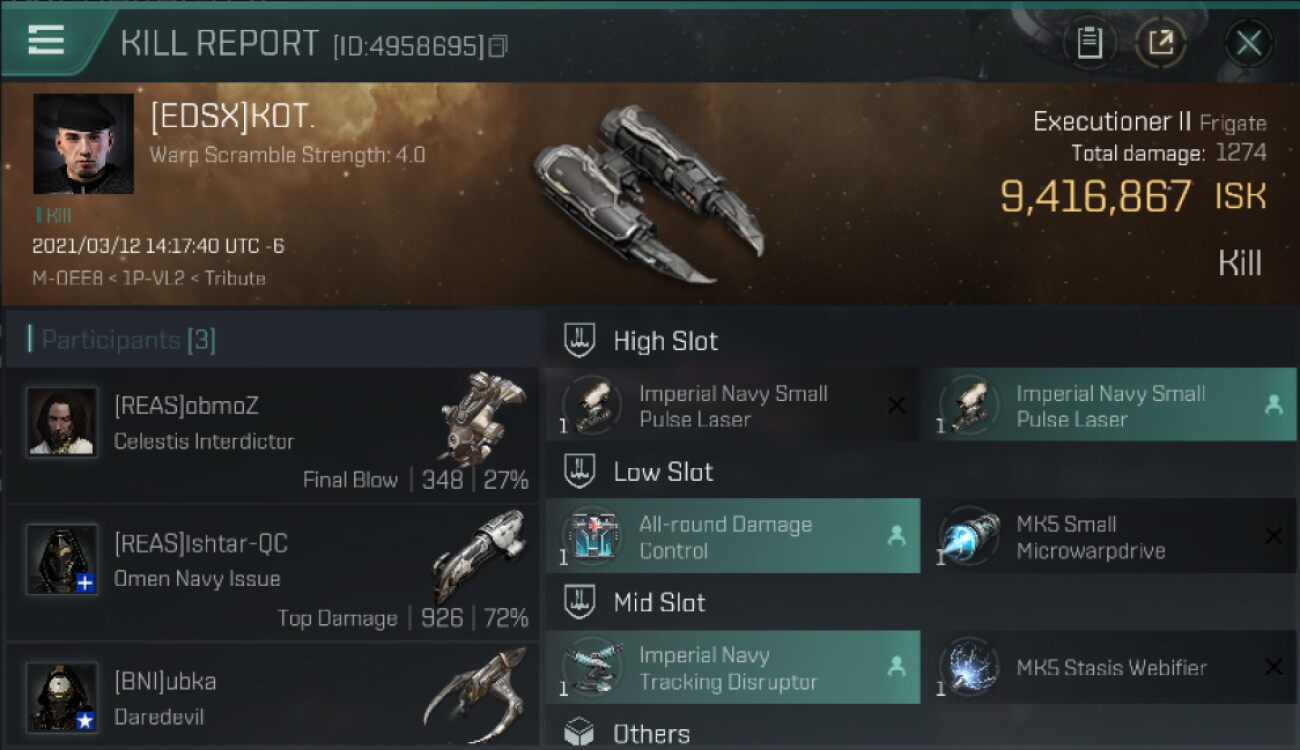Click the MK5 Small Microwarpdrive icon
The image size is (1300, 750).
969,537
